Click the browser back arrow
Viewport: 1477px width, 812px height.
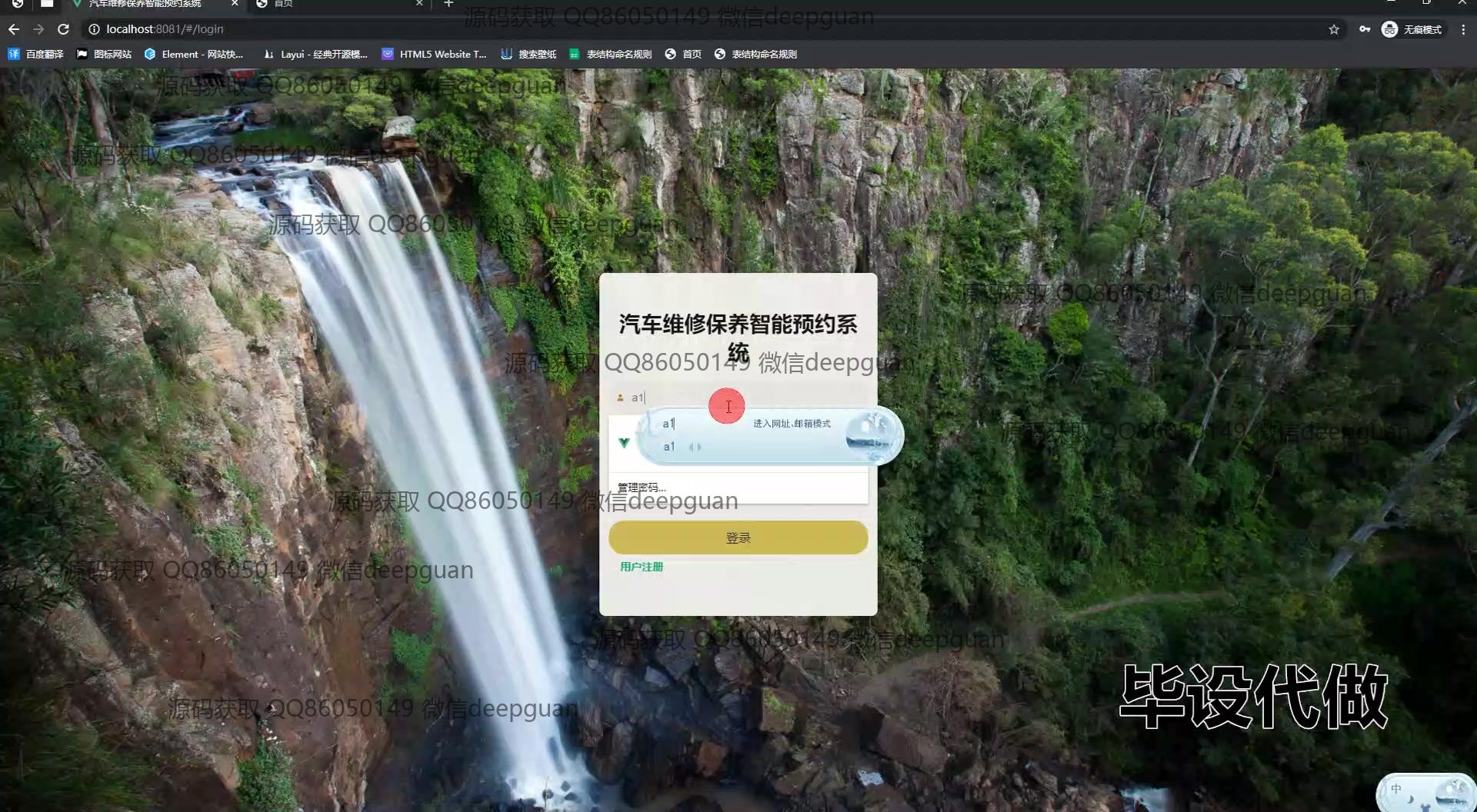pyautogui.click(x=14, y=29)
